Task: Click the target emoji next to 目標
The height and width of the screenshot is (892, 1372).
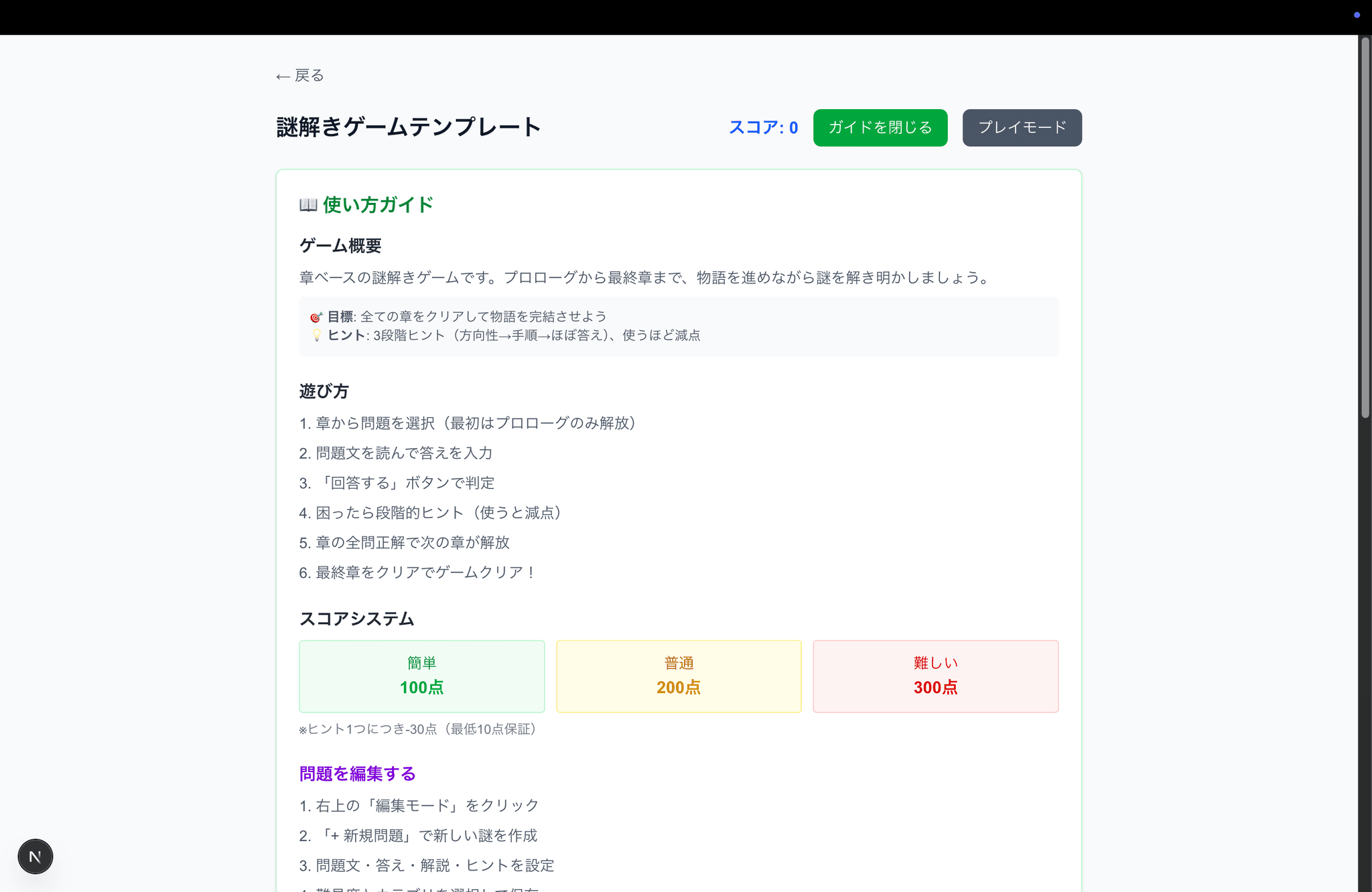Action: 316,317
